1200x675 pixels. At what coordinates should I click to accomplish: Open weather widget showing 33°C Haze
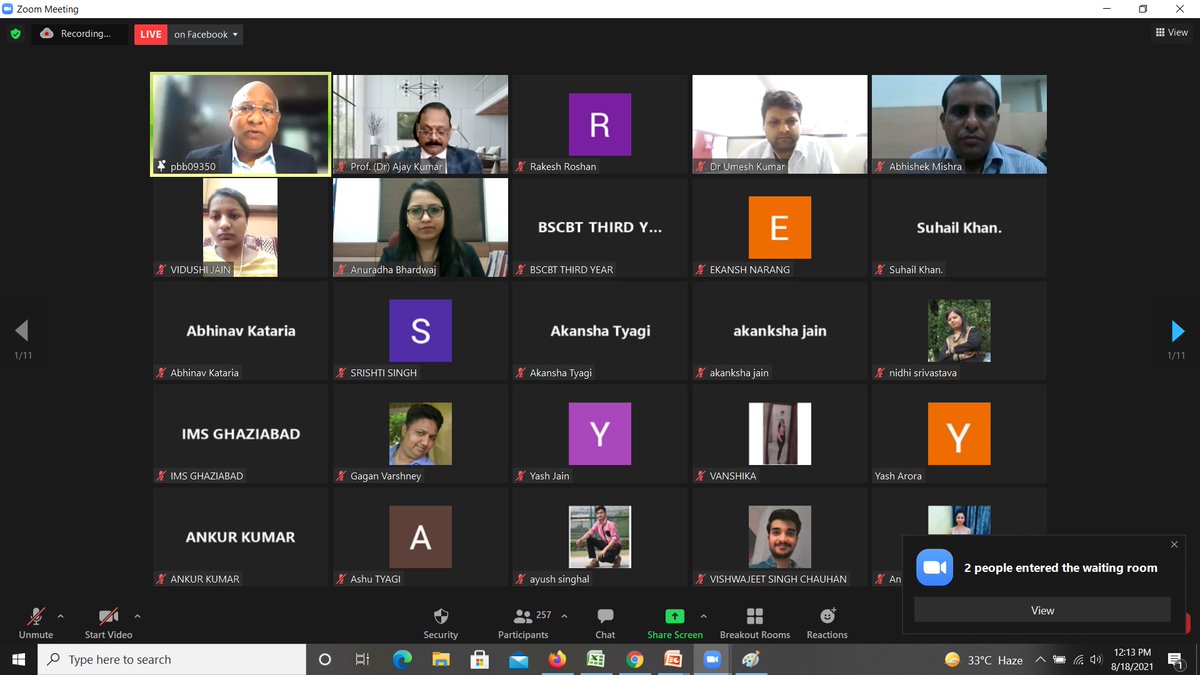(x=984, y=659)
